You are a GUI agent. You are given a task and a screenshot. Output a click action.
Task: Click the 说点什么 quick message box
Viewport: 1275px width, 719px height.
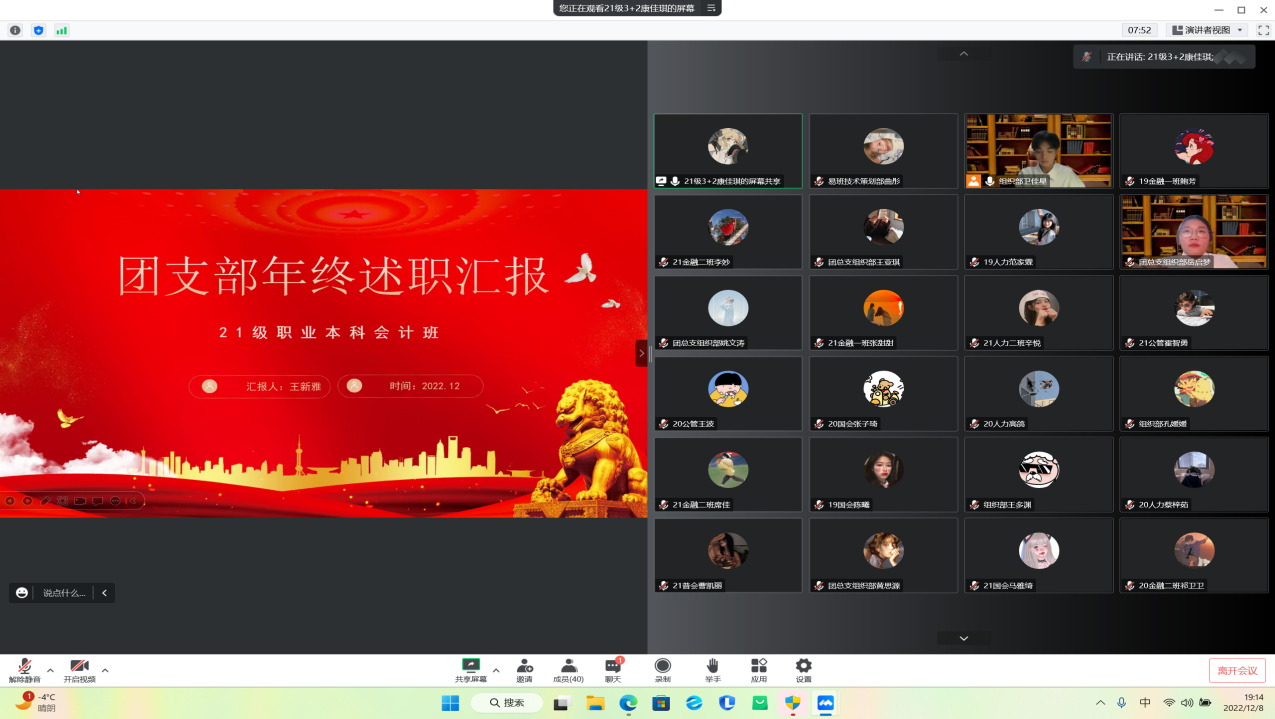[64, 593]
